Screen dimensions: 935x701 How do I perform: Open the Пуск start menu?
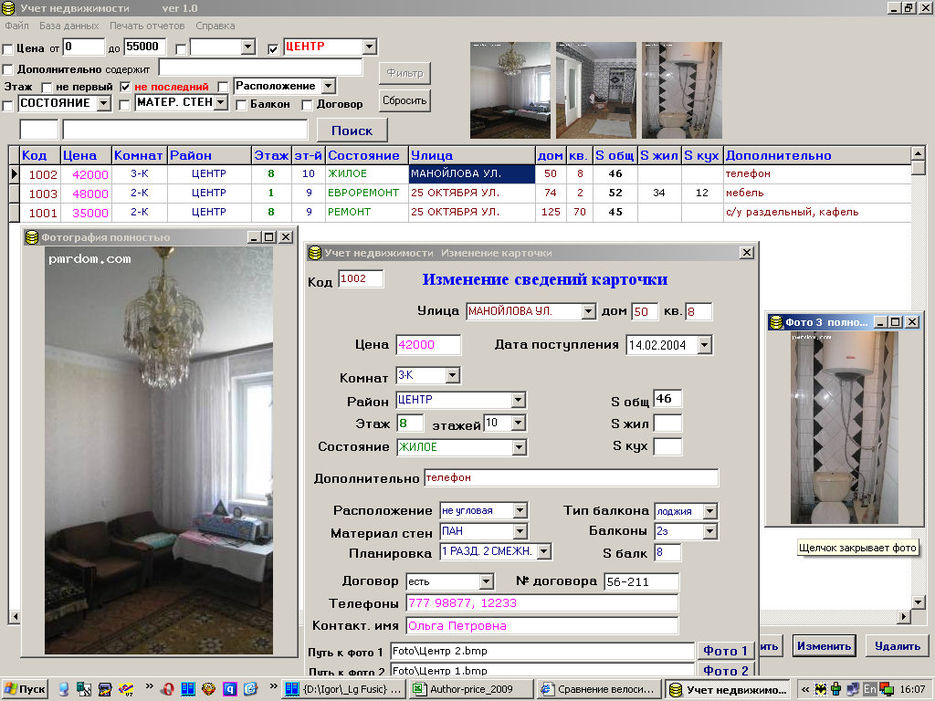(24, 689)
